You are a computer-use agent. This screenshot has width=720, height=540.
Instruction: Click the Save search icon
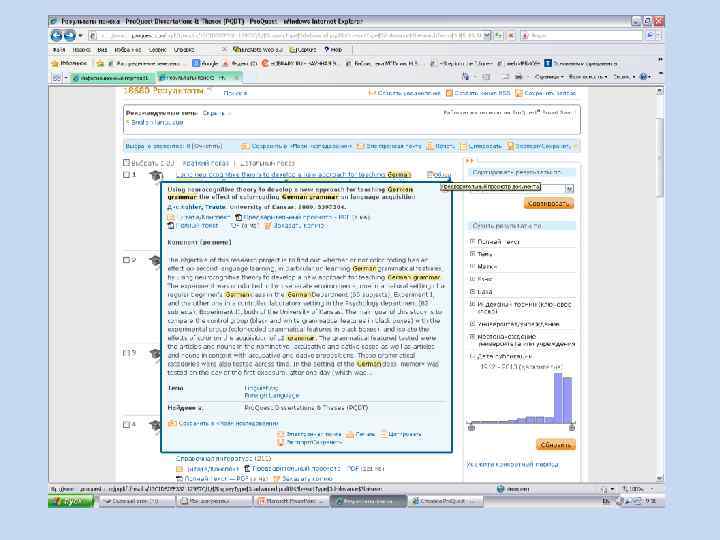click(x=519, y=93)
